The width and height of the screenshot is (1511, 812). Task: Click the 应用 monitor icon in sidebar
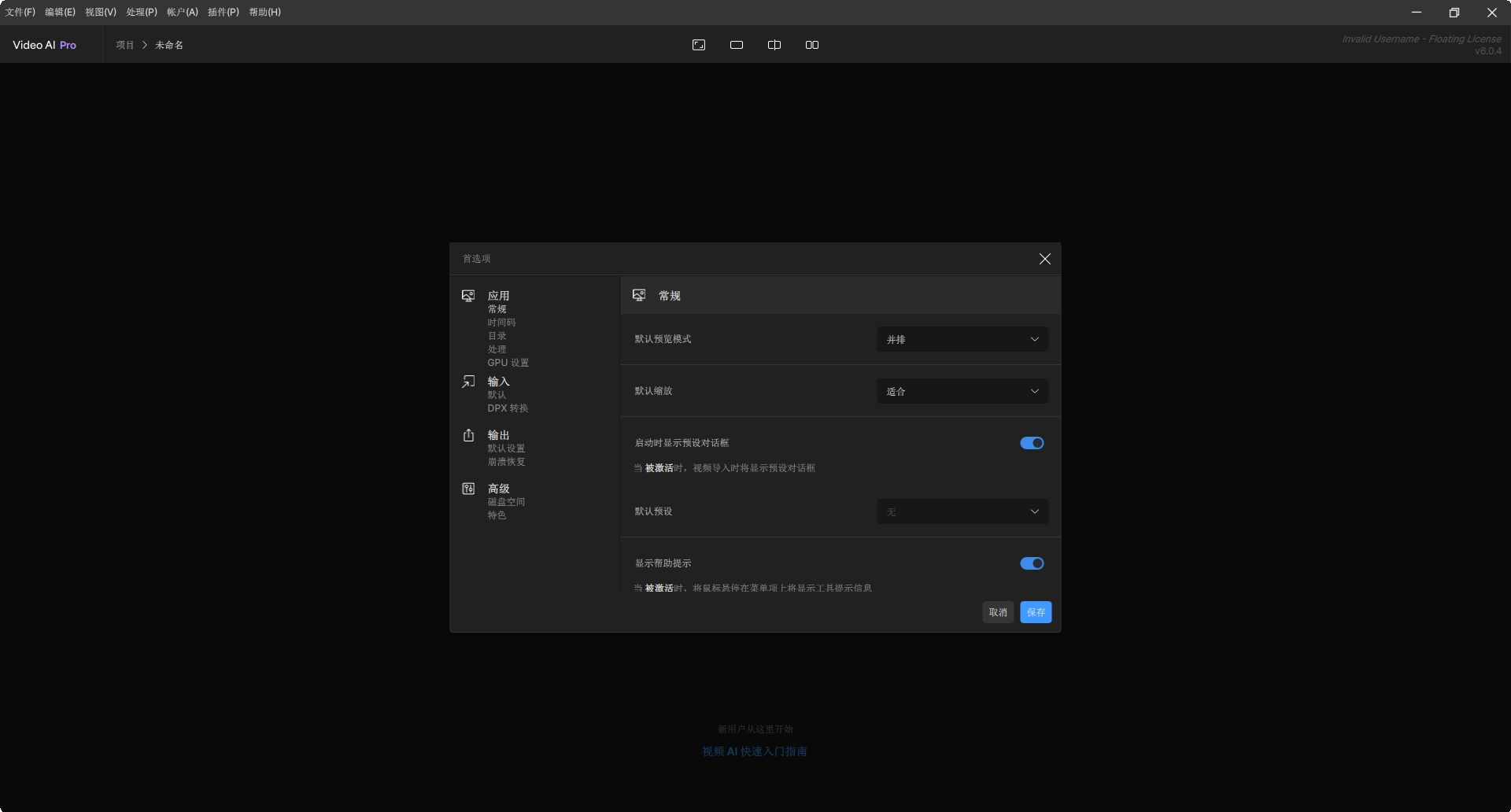[468, 296]
